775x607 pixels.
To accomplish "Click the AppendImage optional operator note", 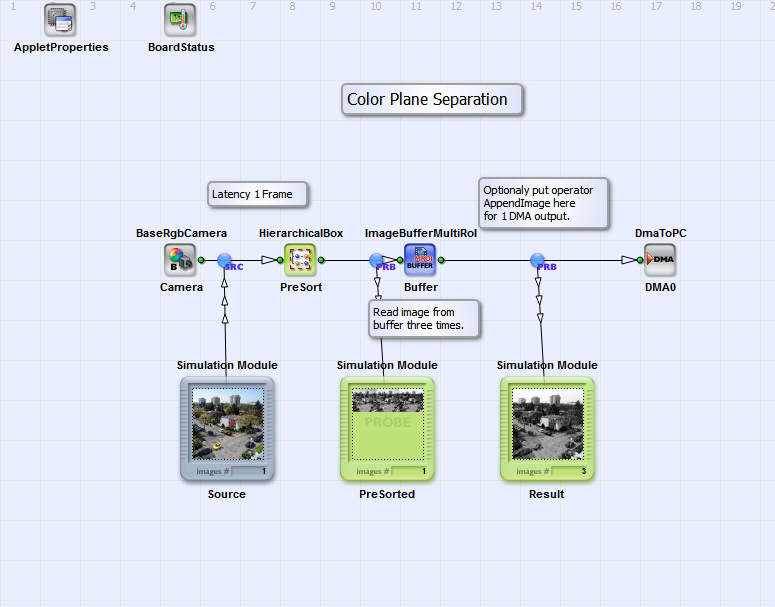I will click(x=543, y=203).
